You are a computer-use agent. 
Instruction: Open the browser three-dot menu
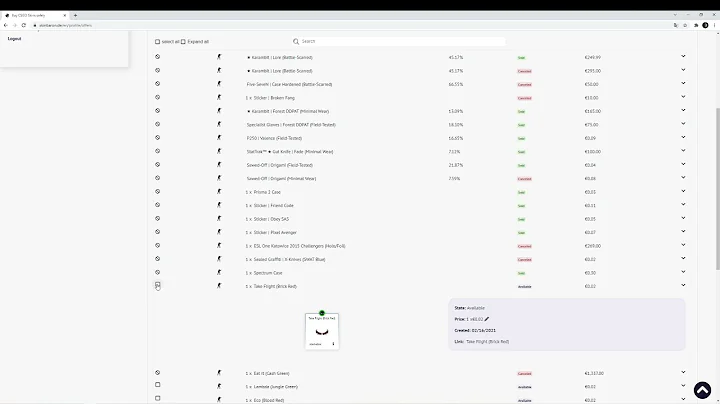pos(714,25)
